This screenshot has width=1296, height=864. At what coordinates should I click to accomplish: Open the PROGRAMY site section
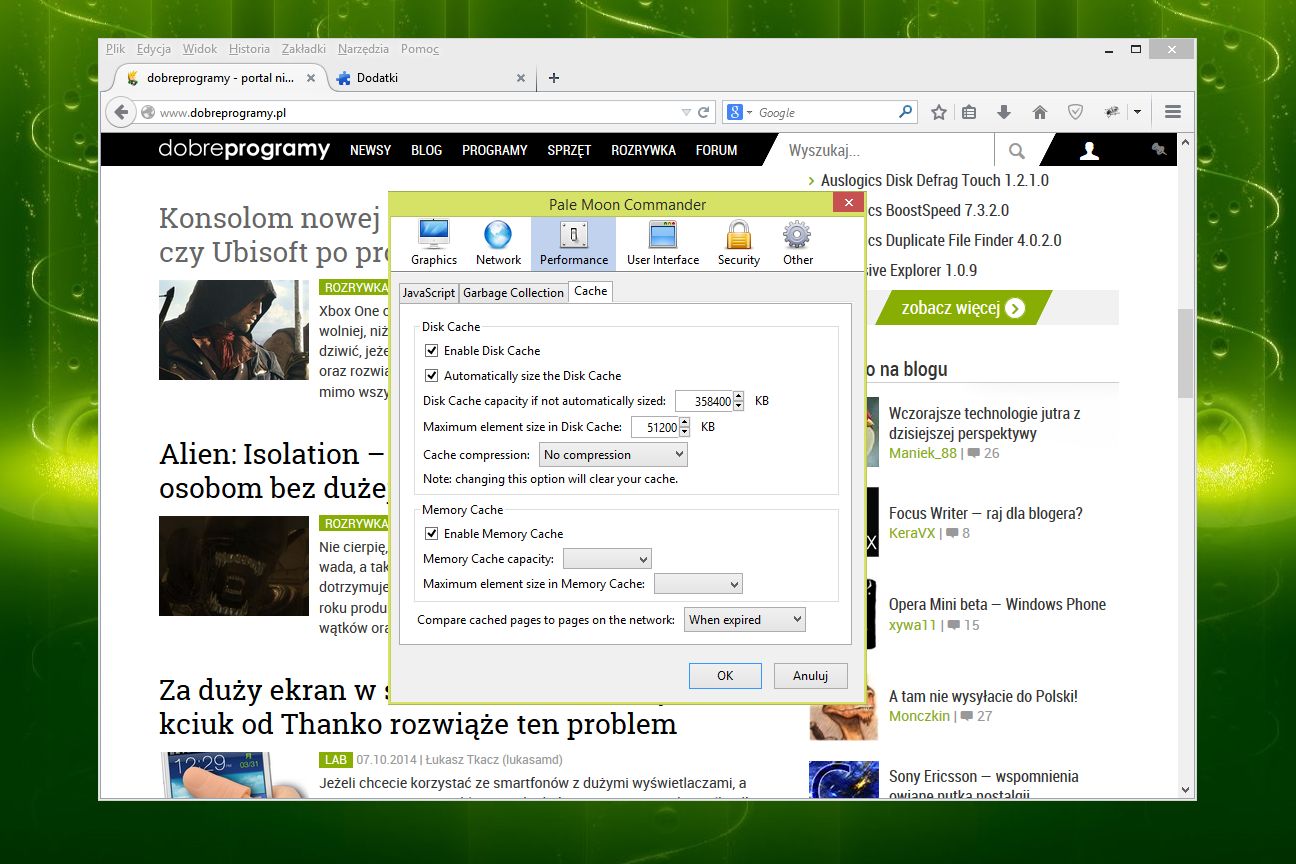(494, 150)
